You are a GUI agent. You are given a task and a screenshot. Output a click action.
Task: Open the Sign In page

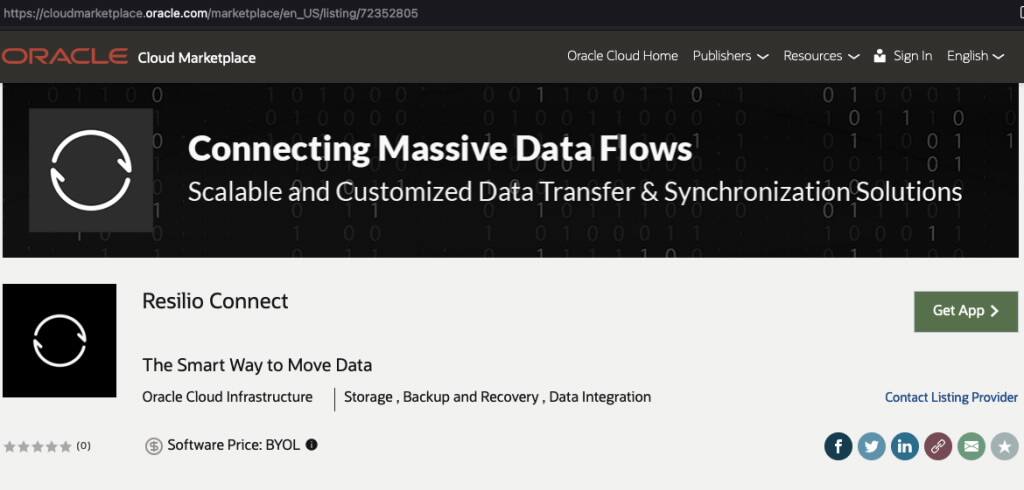pyautogui.click(x=912, y=56)
